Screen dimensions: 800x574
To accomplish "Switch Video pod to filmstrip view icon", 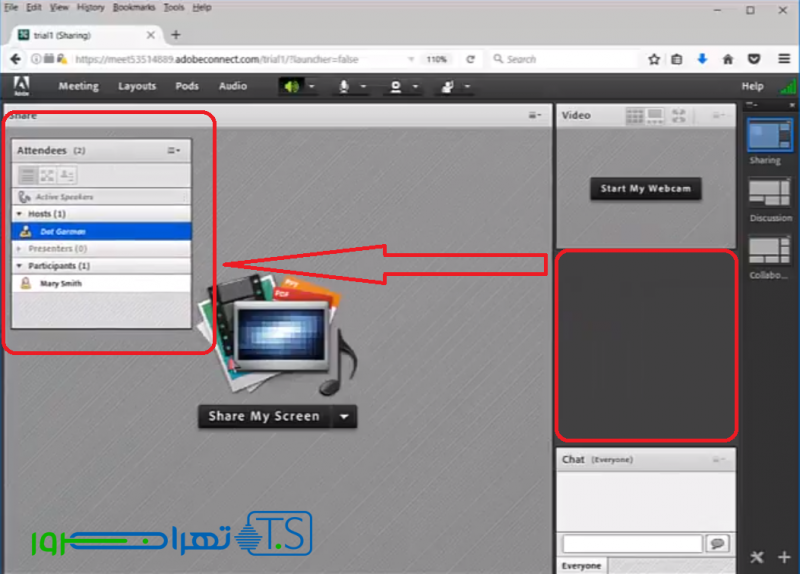I will click(656, 116).
